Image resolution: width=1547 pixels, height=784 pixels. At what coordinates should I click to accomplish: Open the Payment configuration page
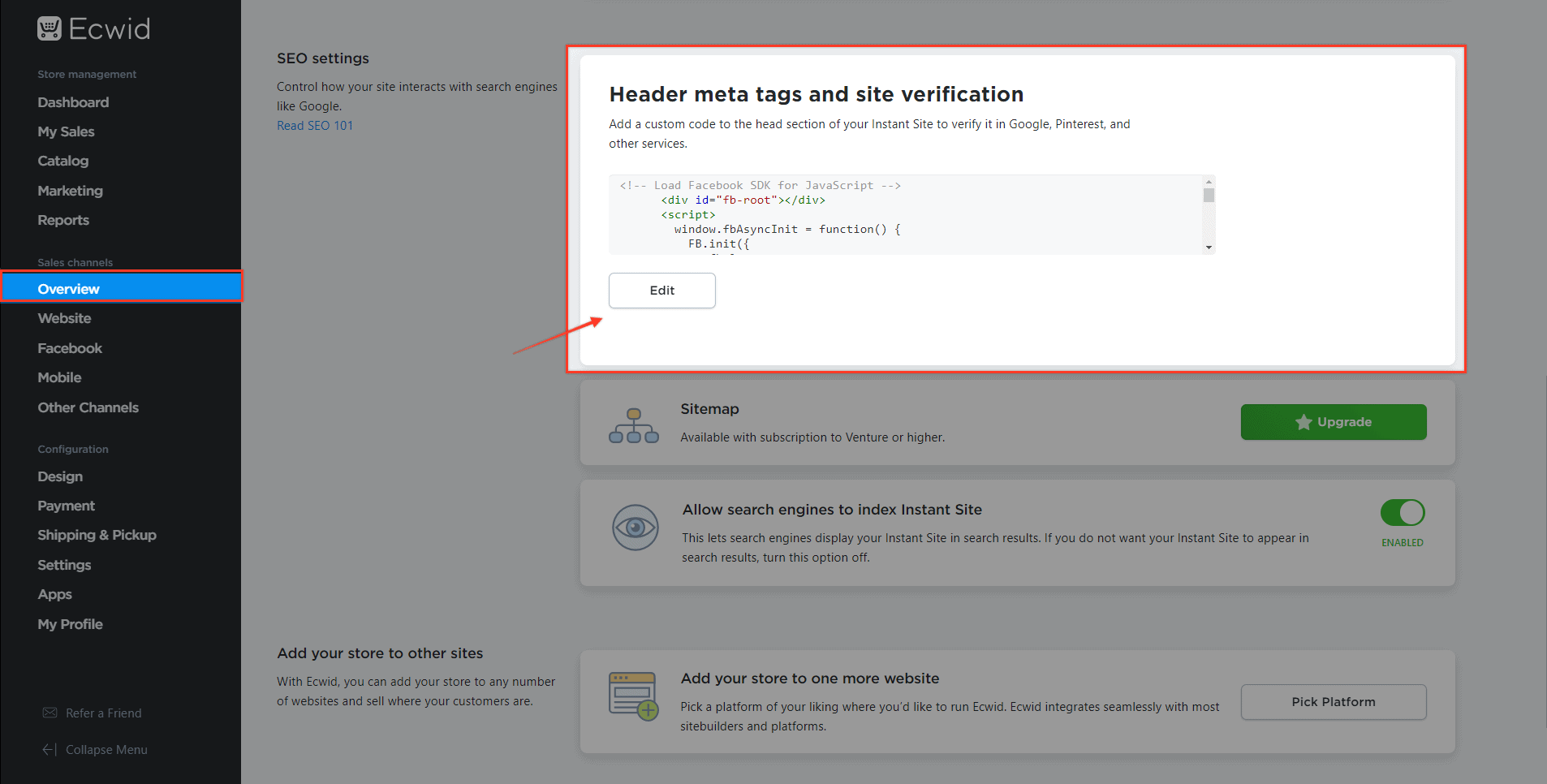(x=66, y=506)
